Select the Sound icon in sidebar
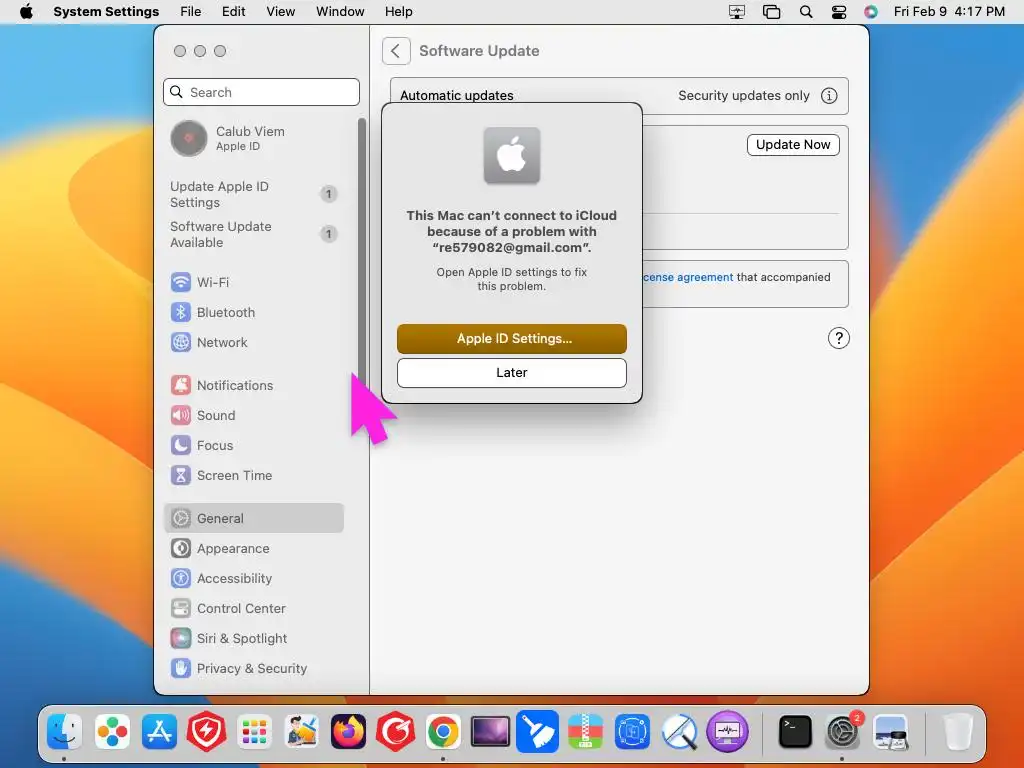This screenshot has width=1024, height=768. (181, 415)
